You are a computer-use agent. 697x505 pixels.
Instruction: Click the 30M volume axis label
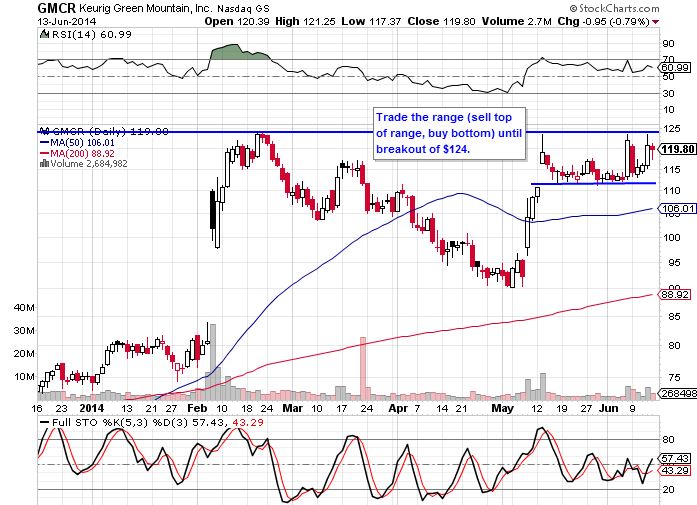click(x=24, y=331)
